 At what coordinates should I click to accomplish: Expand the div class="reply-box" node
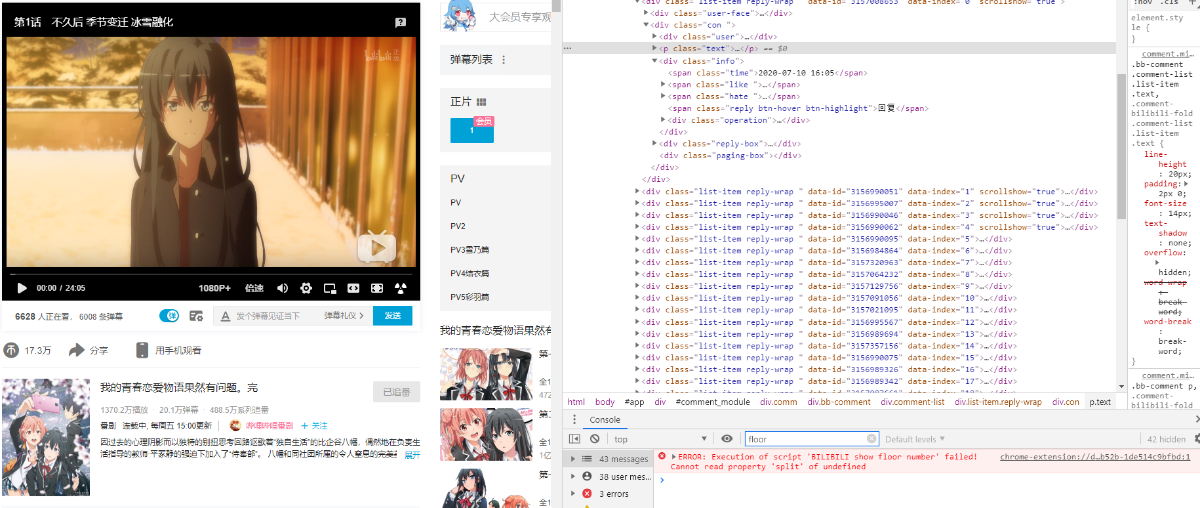654,144
